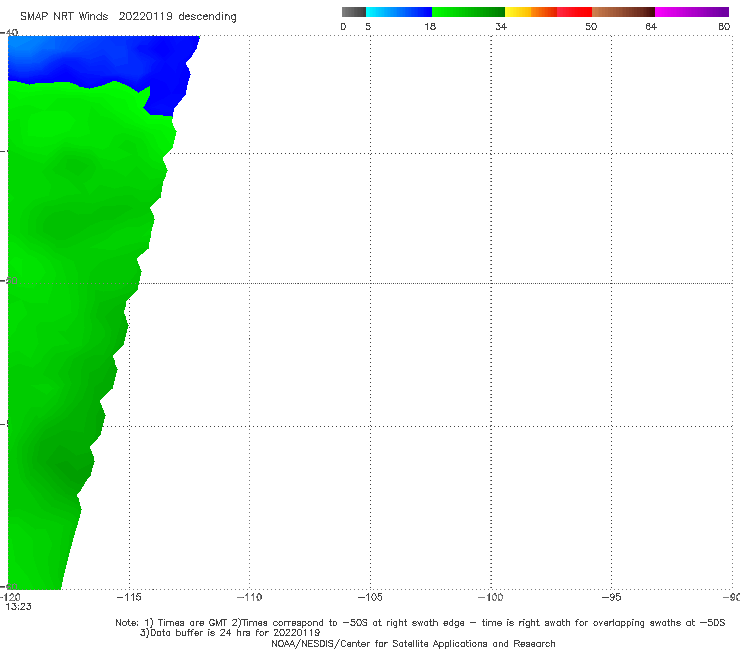Click the longitude axis label '-110'
Viewport: 740px width, 650px height.
(249, 597)
